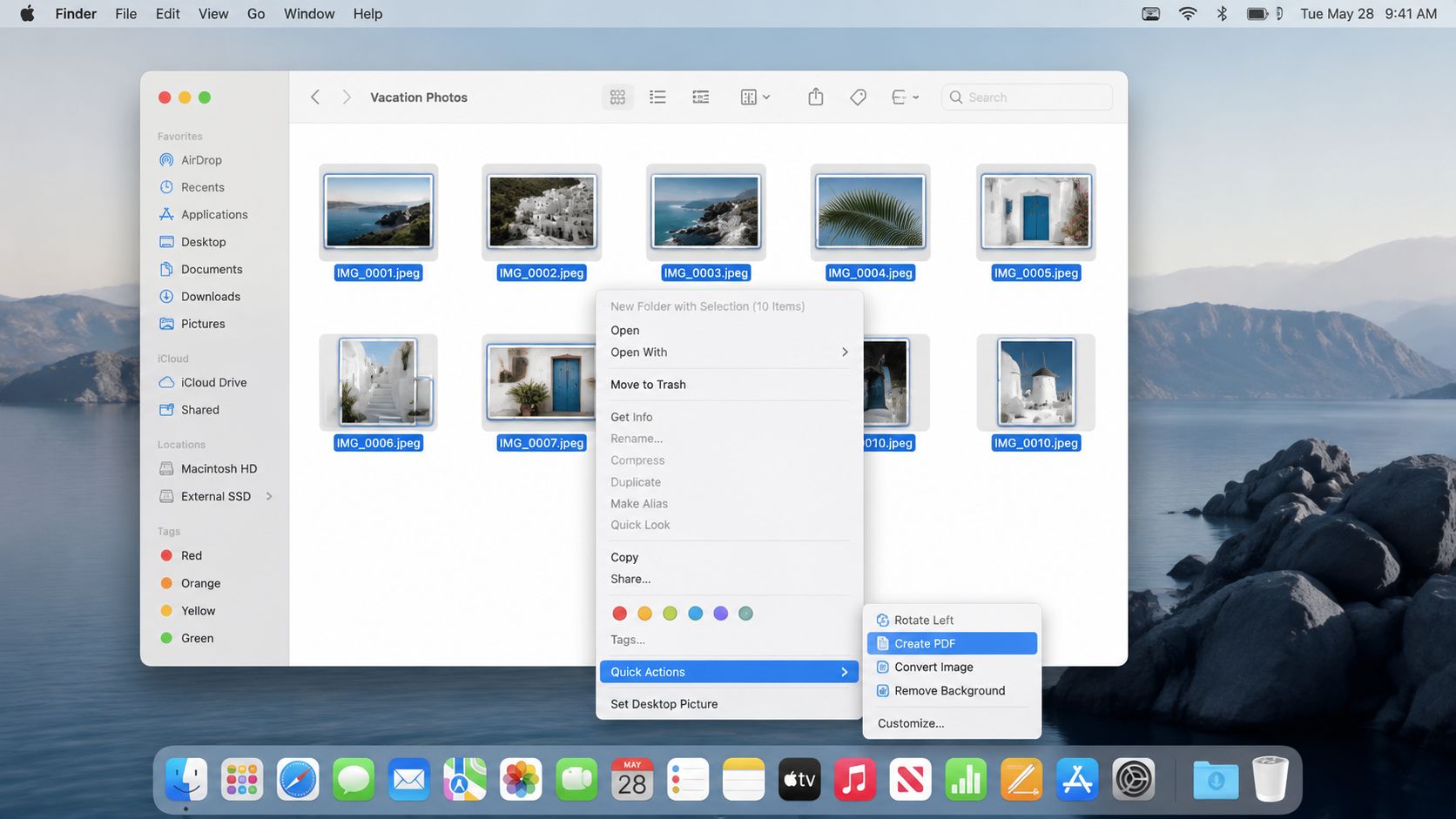Switch to gallery view in toolbar

(700, 97)
